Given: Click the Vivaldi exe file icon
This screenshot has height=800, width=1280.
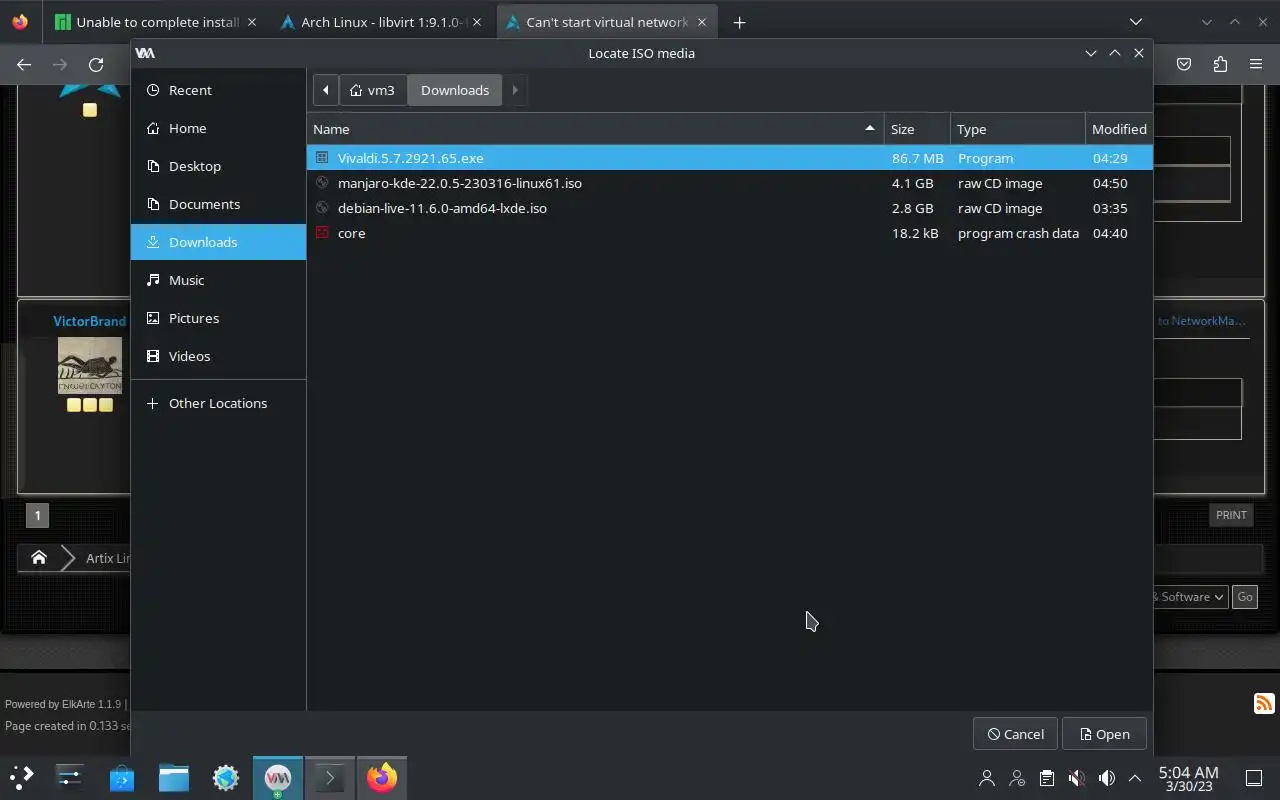Looking at the screenshot, I should click(322, 158).
